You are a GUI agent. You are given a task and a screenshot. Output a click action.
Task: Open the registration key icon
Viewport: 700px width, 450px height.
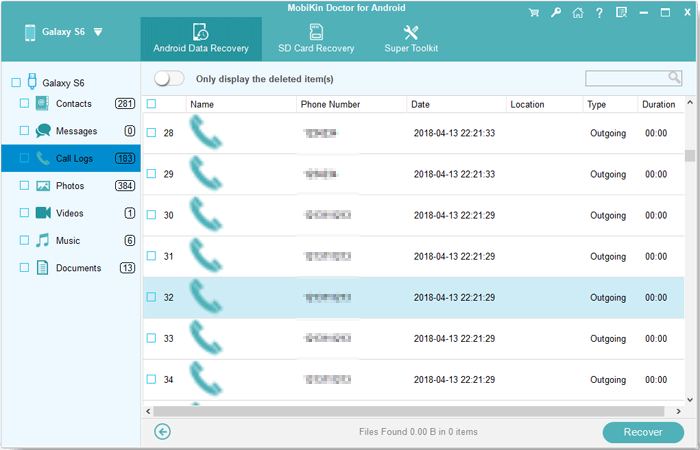coord(555,13)
